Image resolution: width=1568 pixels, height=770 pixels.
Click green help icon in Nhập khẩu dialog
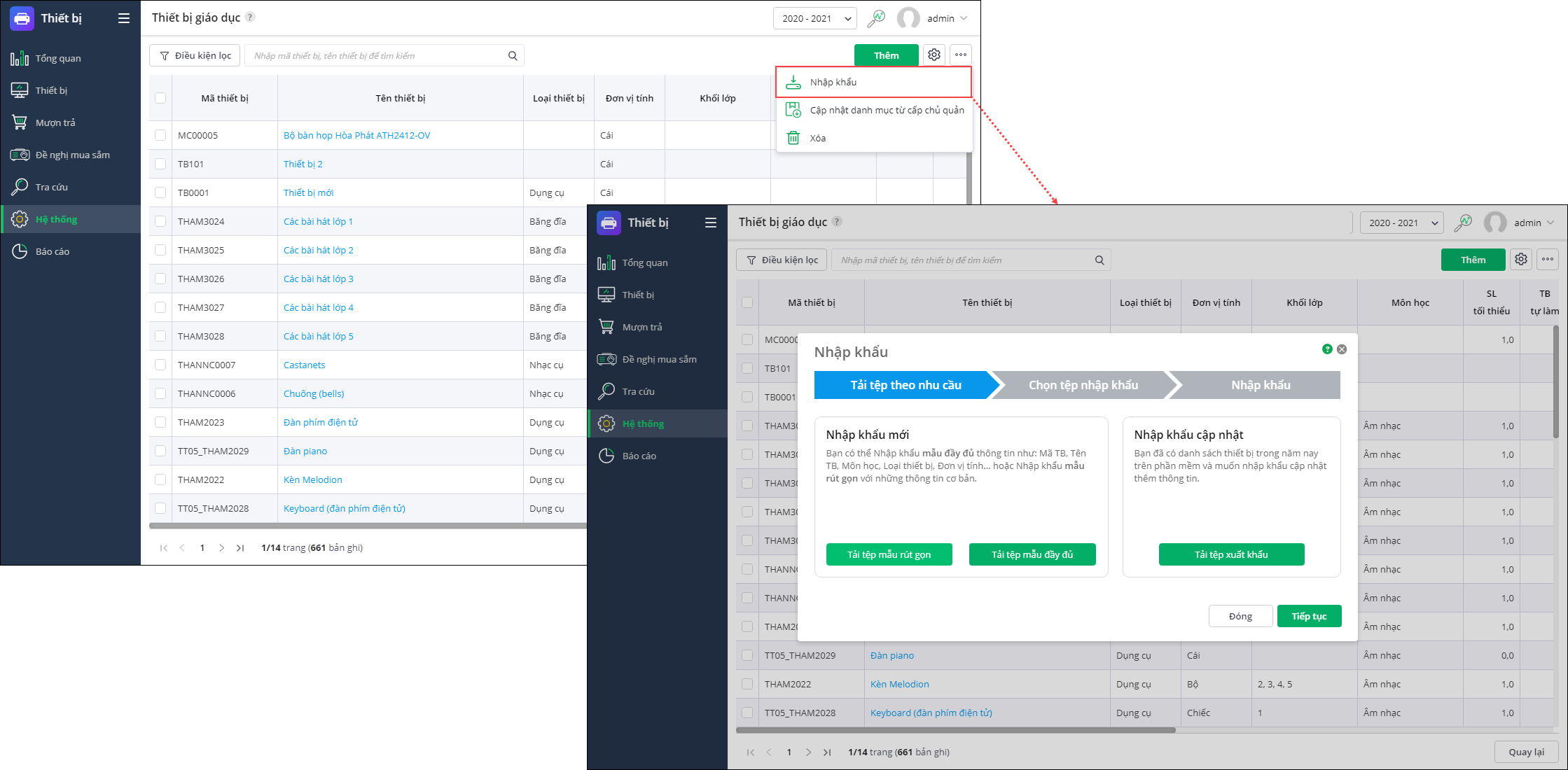1327,349
